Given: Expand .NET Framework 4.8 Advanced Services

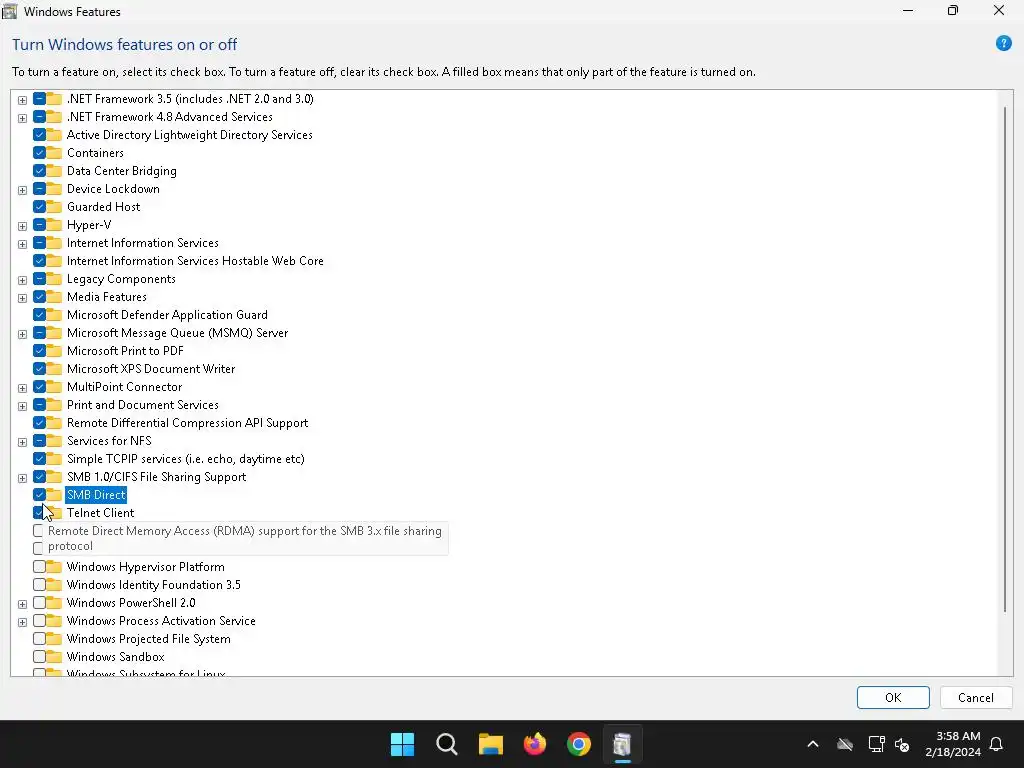Looking at the screenshot, I should pos(22,118).
